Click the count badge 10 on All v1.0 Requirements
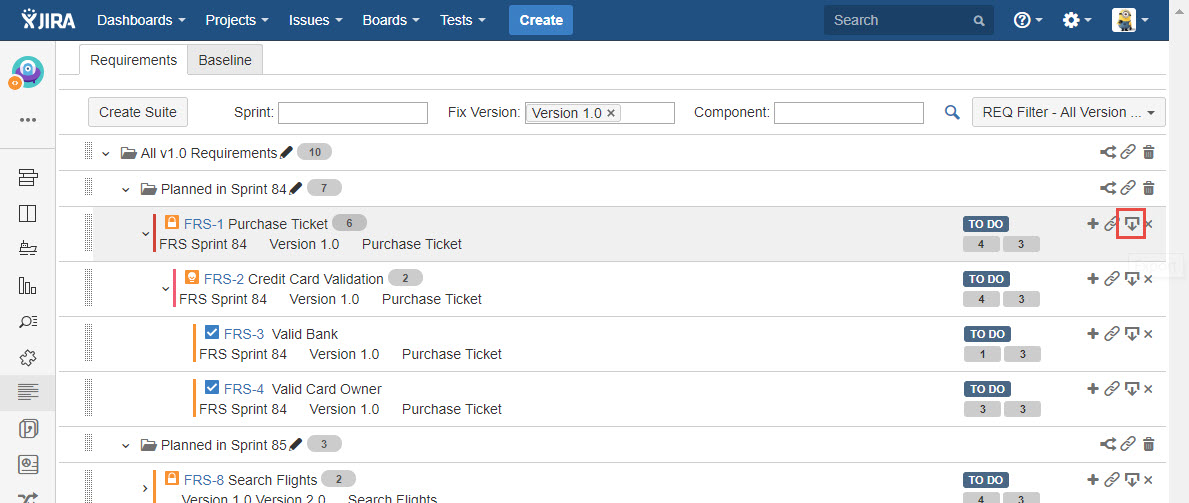 pos(315,152)
